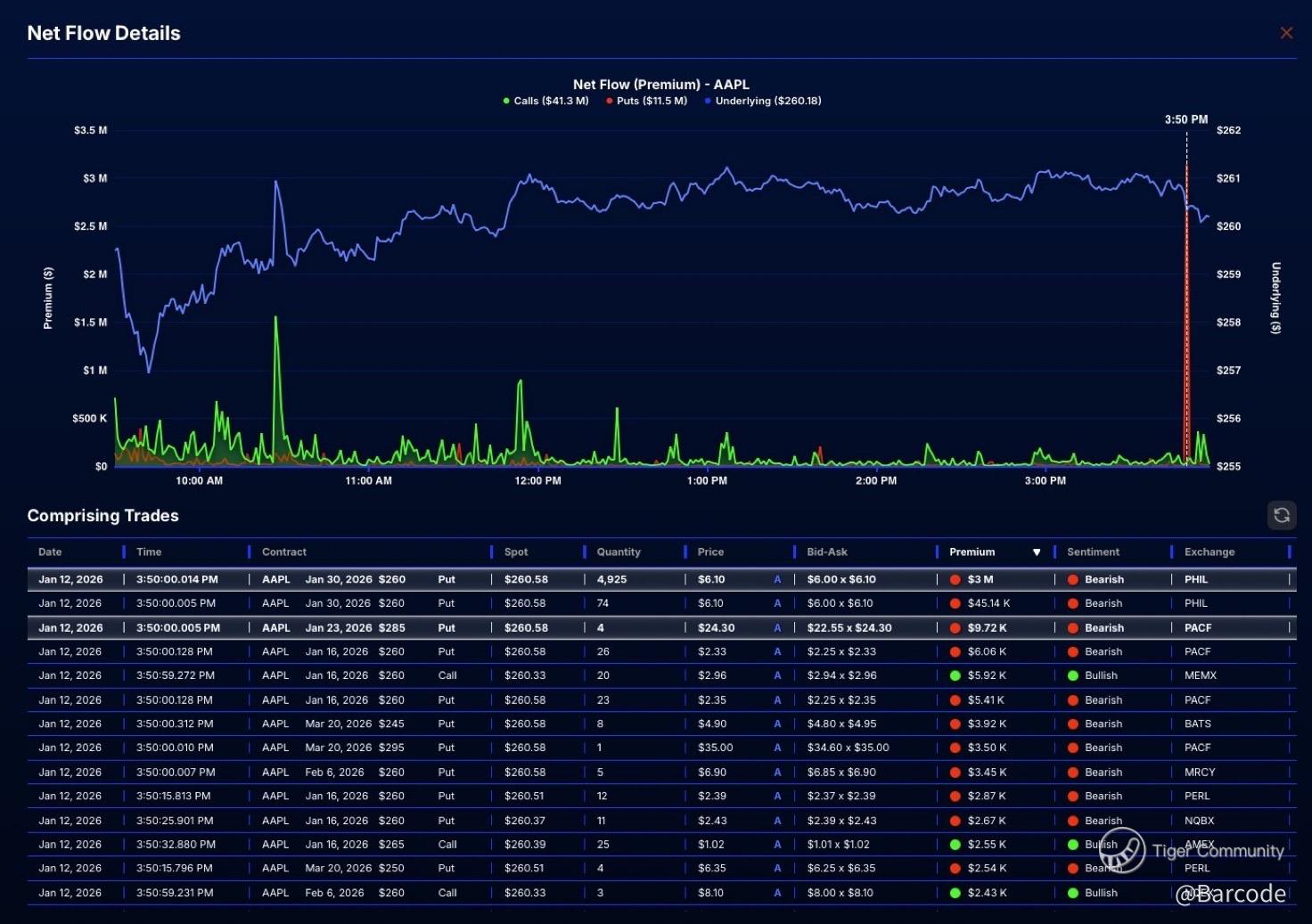
Task: Click the Sentiment column header
Action: (1093, 552)
